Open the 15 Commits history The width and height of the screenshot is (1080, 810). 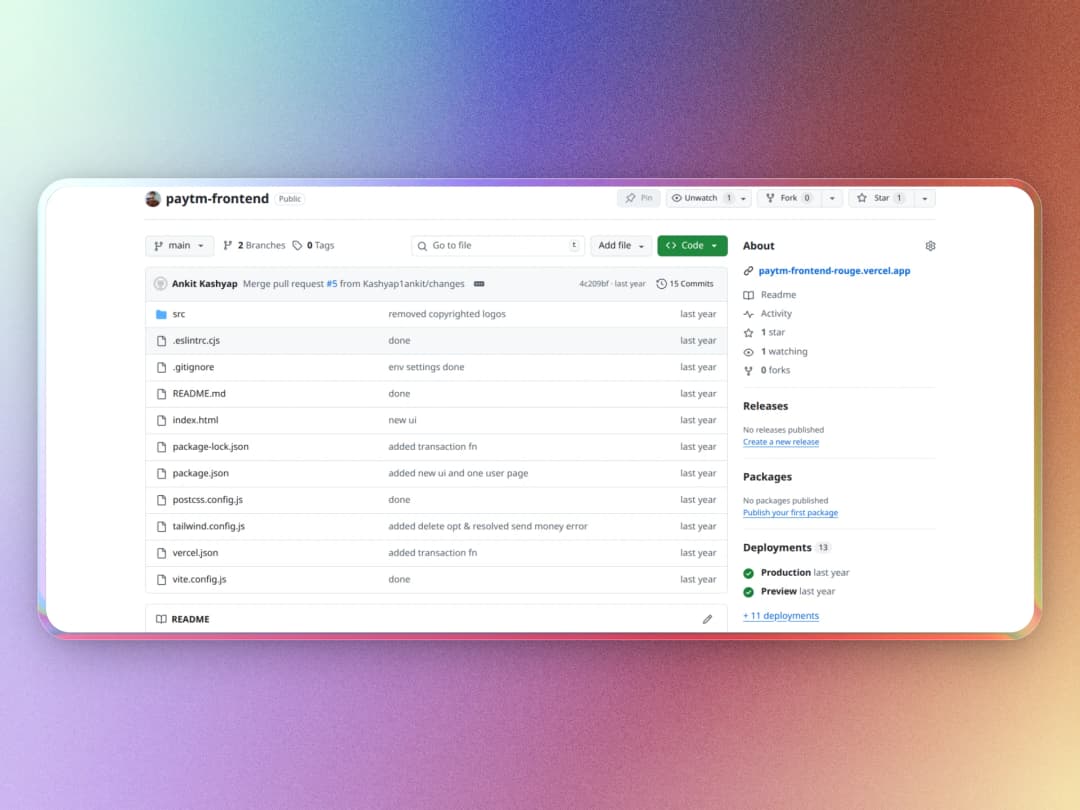[685, 284]
